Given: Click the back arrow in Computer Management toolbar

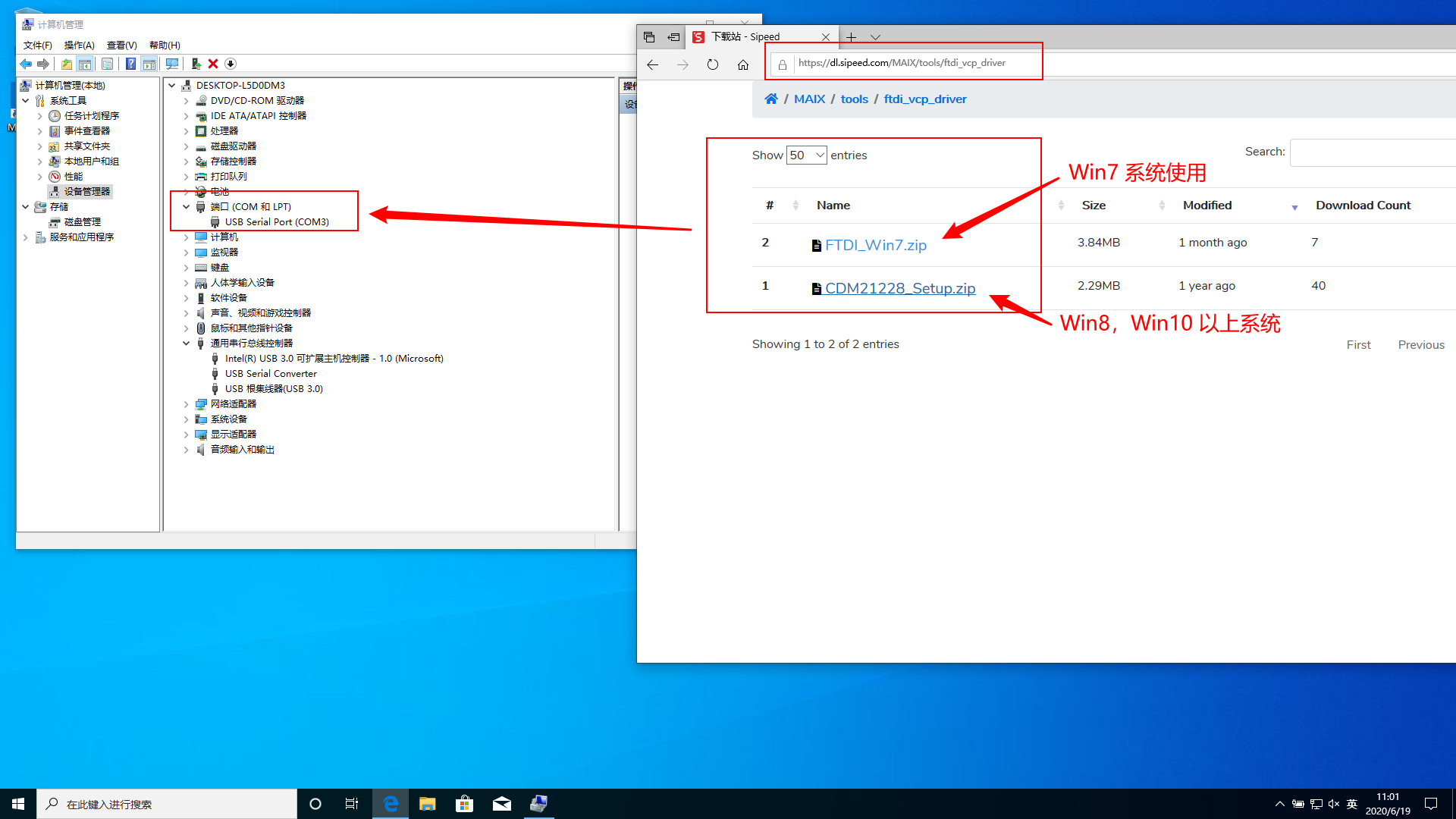Looking at the screenshot, I should (x=26, y=64).
